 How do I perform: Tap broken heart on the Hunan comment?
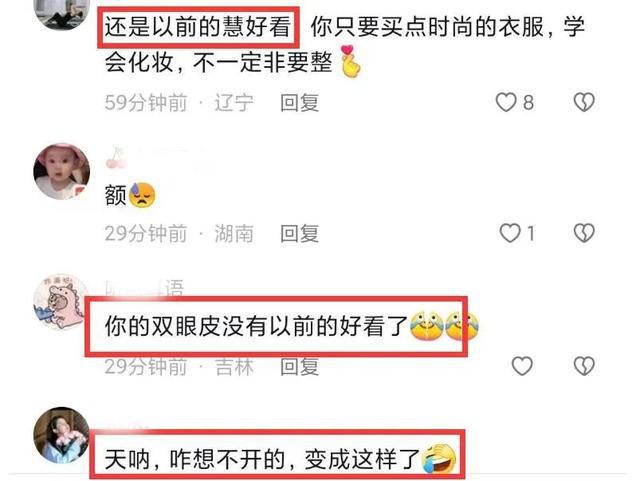click(584, 233)
